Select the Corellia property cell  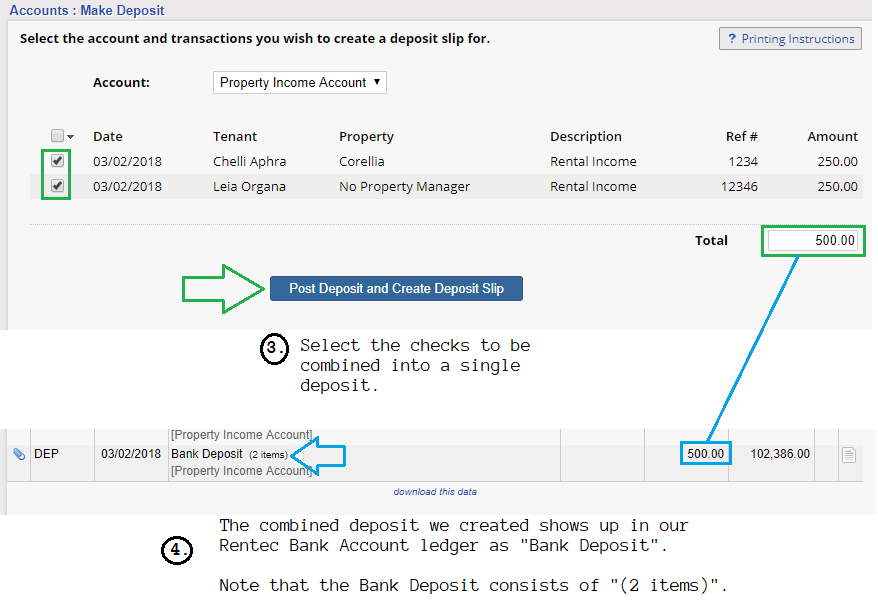[x=362, y=161]
